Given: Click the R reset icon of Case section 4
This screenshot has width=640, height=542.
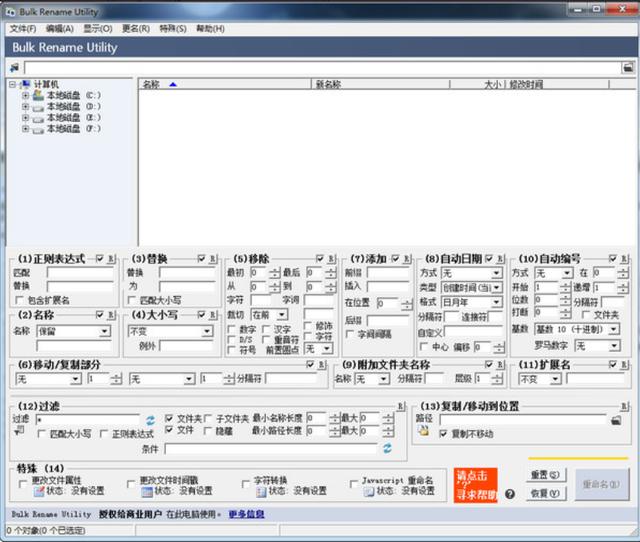Looking at the screenshot, I should 213,315.
